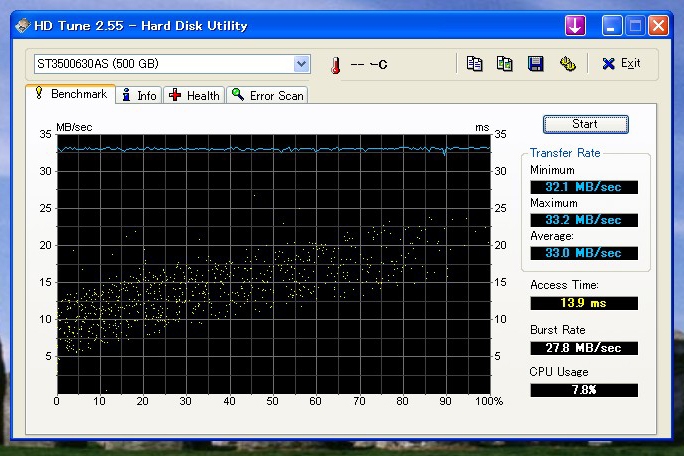Click the copy screenshot to clipboard icon
The width and height of the screenshot is (684, 456).
[x=505, y=64]
